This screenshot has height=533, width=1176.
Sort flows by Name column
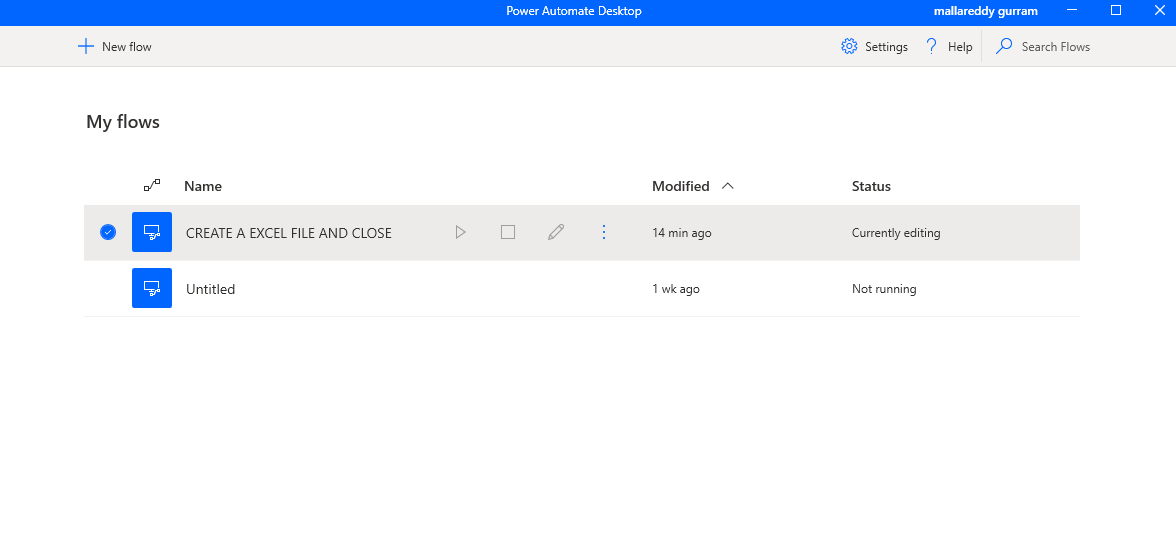pyautogui.click(x=202, y=186)
